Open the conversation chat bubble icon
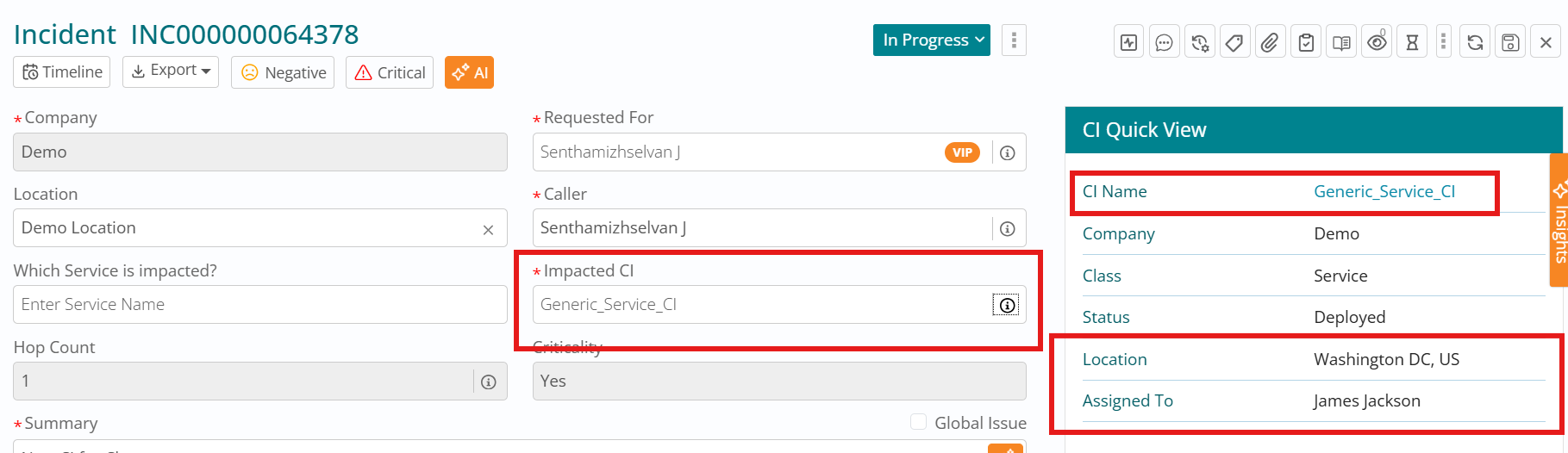Image resolution: width=1568 pixels, height=453 pixels. 1164,42
